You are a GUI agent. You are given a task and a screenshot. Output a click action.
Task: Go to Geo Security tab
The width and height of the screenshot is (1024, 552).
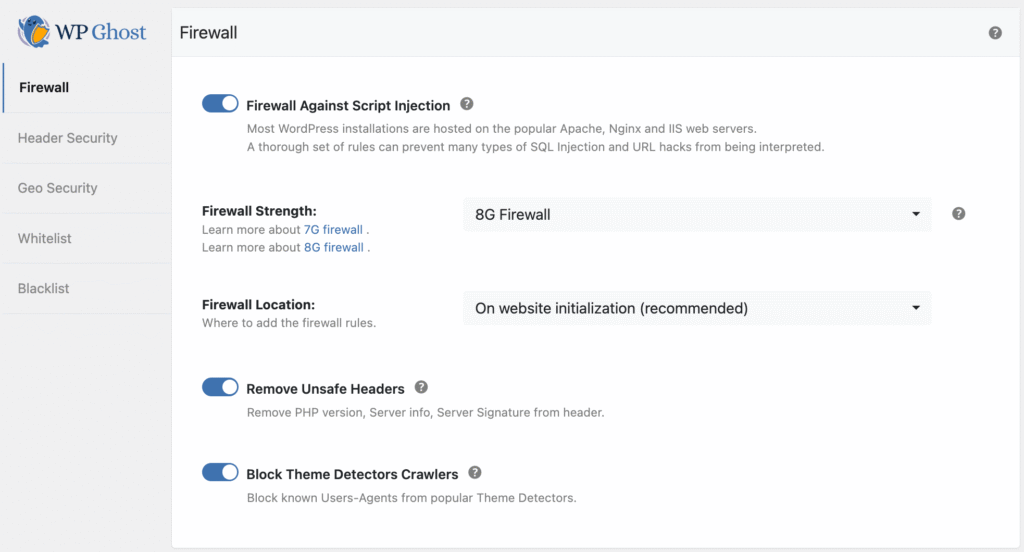click(x=87, y=188)
